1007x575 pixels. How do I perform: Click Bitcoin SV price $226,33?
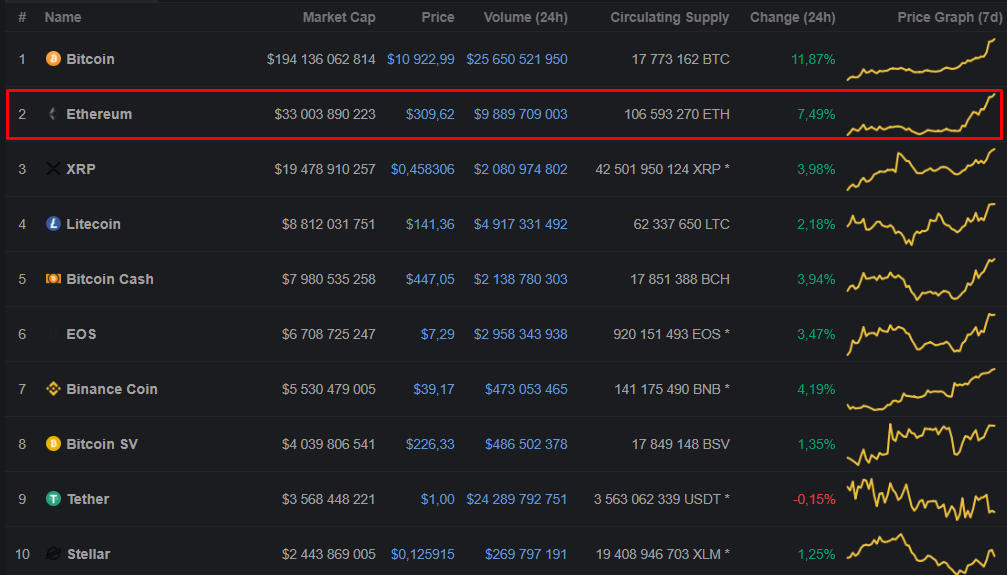[430, 444]
